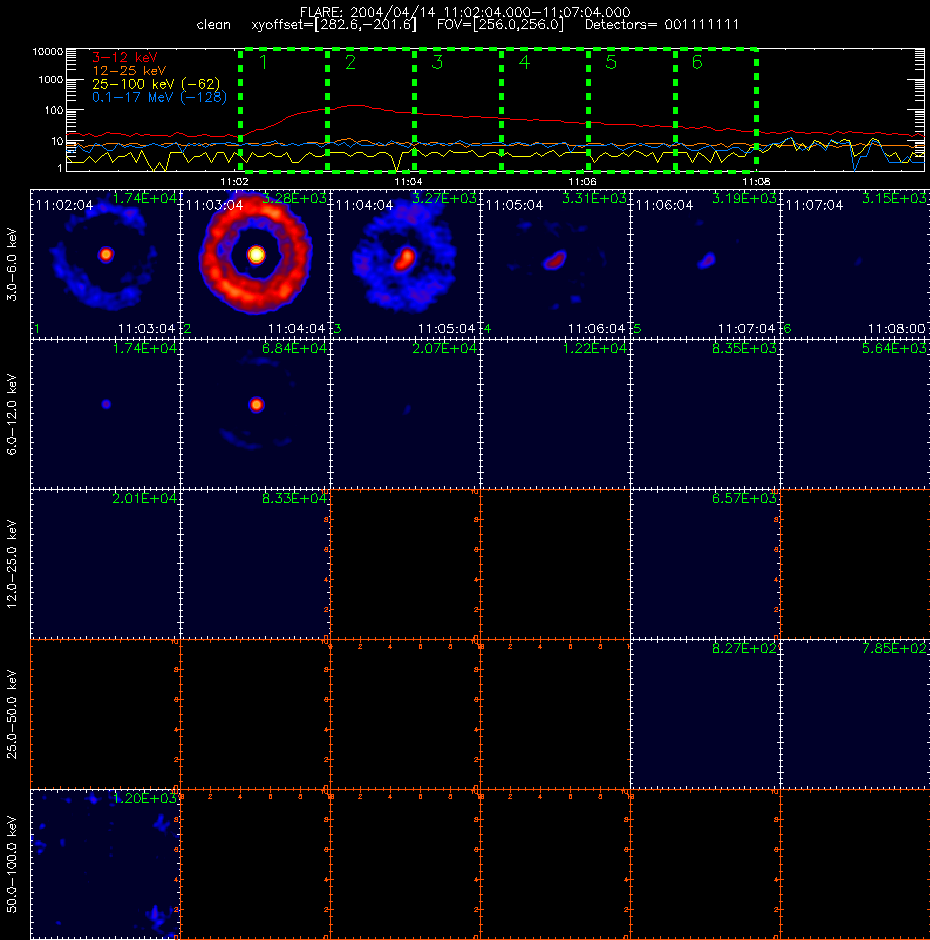
Task: Select the 6.0-12.0 keV image labeled 8.35E+03
Action: 705,414
